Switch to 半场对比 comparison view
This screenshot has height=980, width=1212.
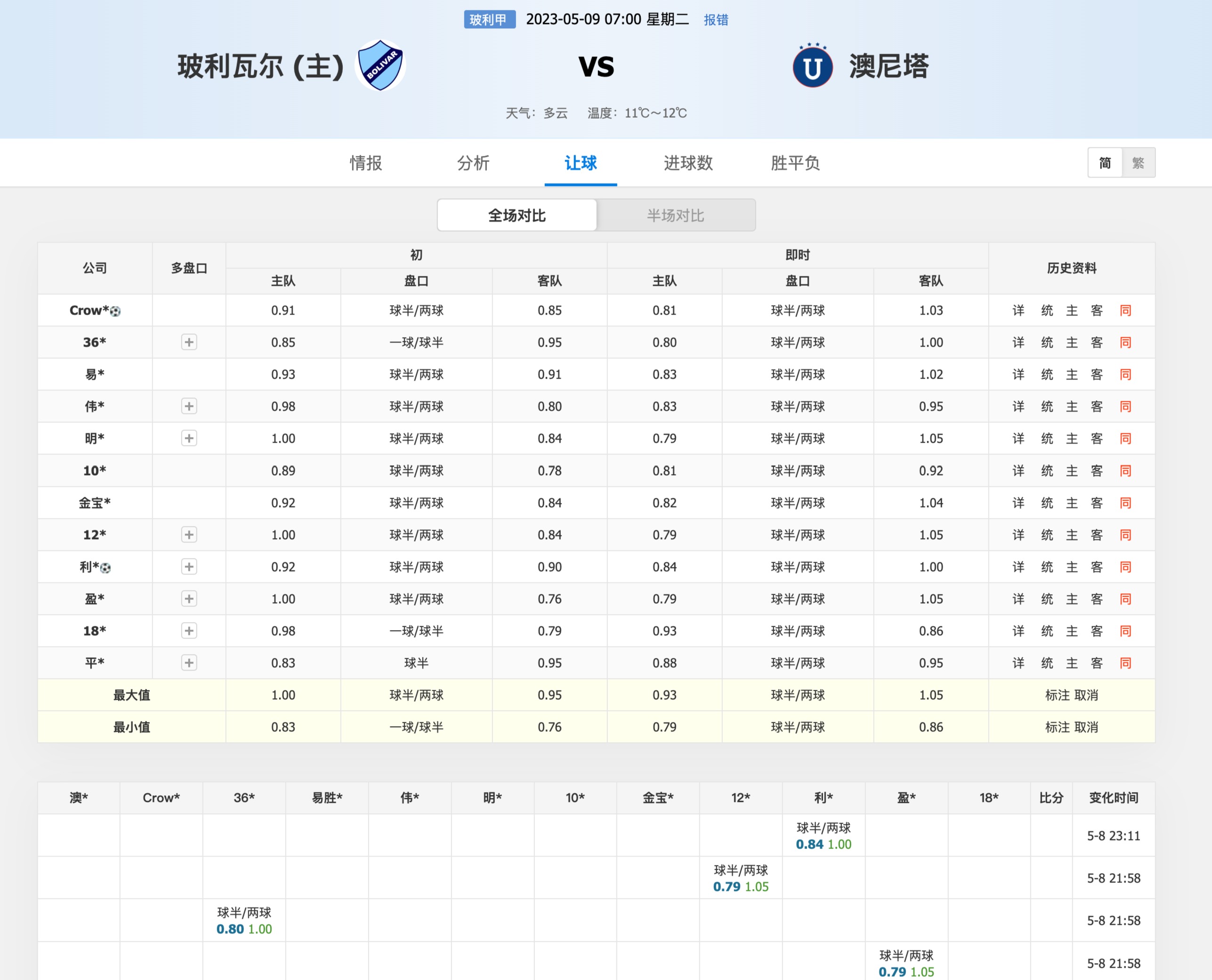tap(676, 215)
